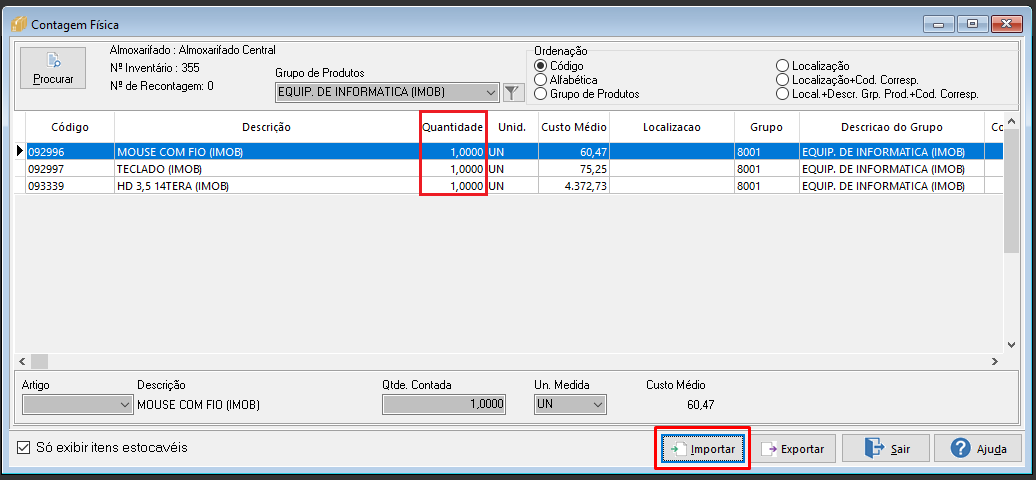Click MOUSE COM FIO (IMOB) description cell
Image resolution: width=1036 pixels, height=480 pixels.
coord(266,152)
